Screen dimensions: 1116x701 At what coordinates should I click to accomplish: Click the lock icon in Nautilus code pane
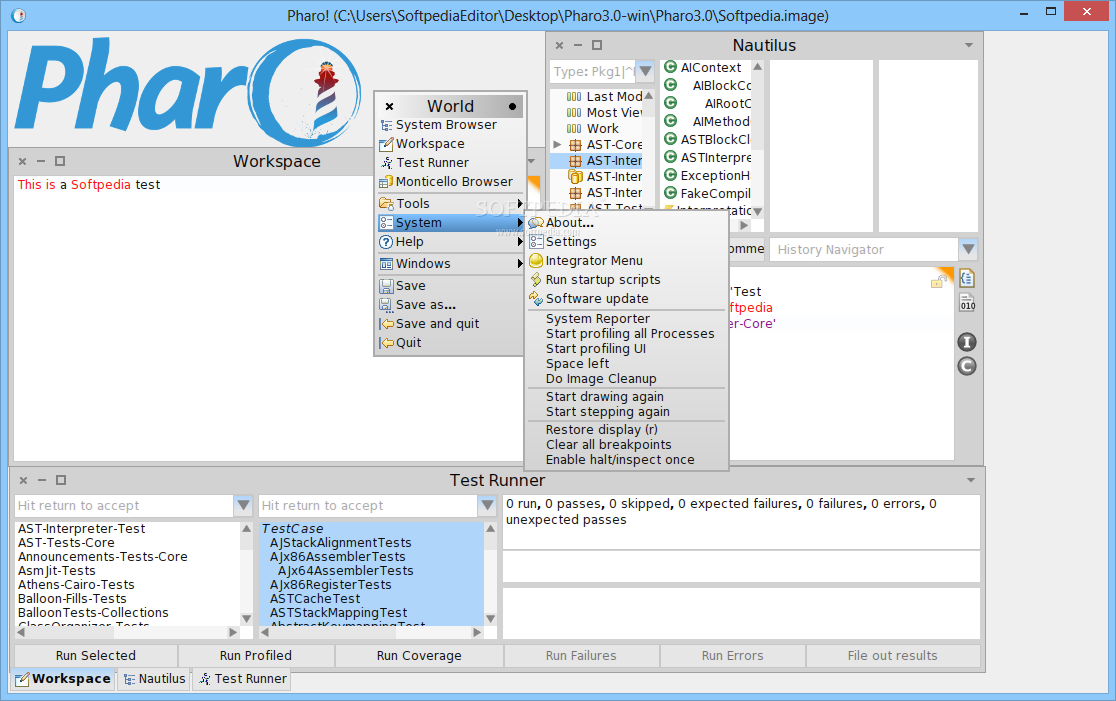pos(937,283)
